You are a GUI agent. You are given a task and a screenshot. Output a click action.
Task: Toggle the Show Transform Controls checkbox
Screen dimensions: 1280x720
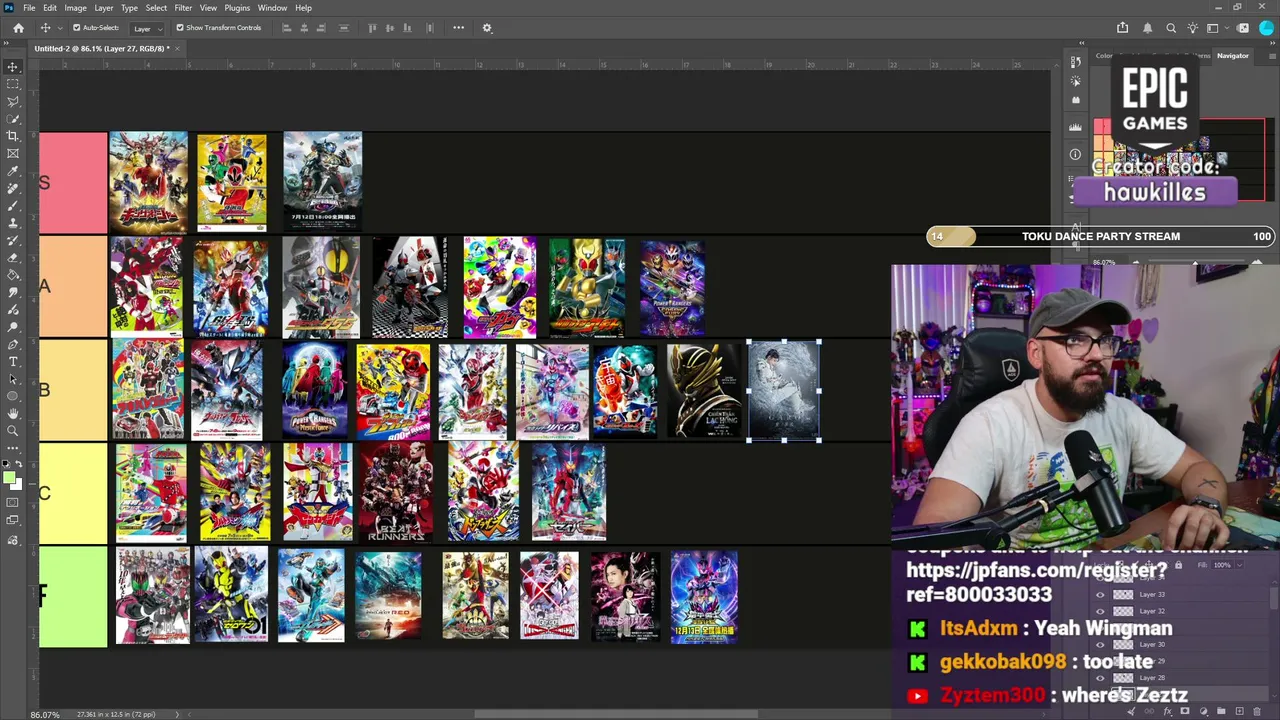point(180,28)
